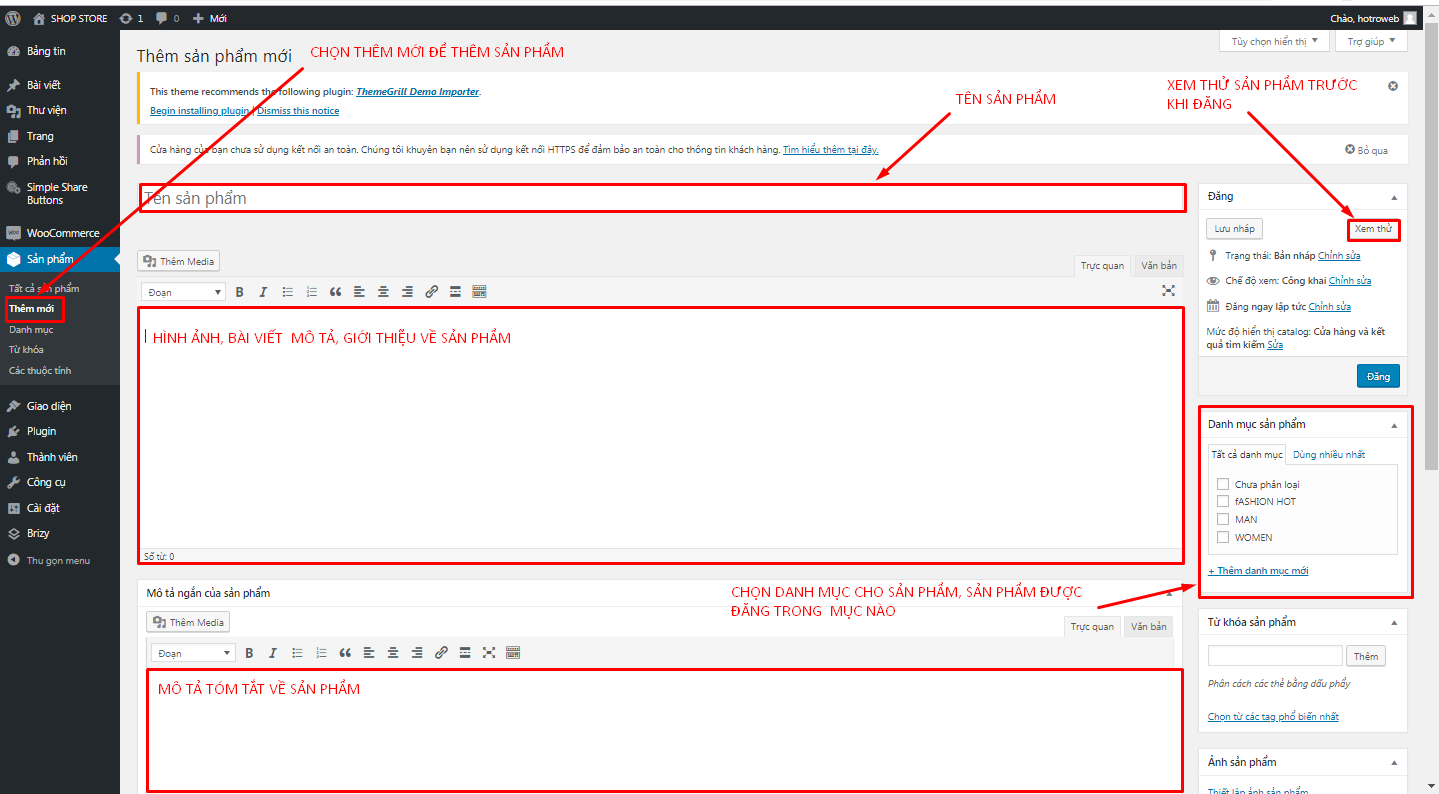1439x794 pixels.
Task: Check the Chưa phân loại category
Action: [1222, 484]
